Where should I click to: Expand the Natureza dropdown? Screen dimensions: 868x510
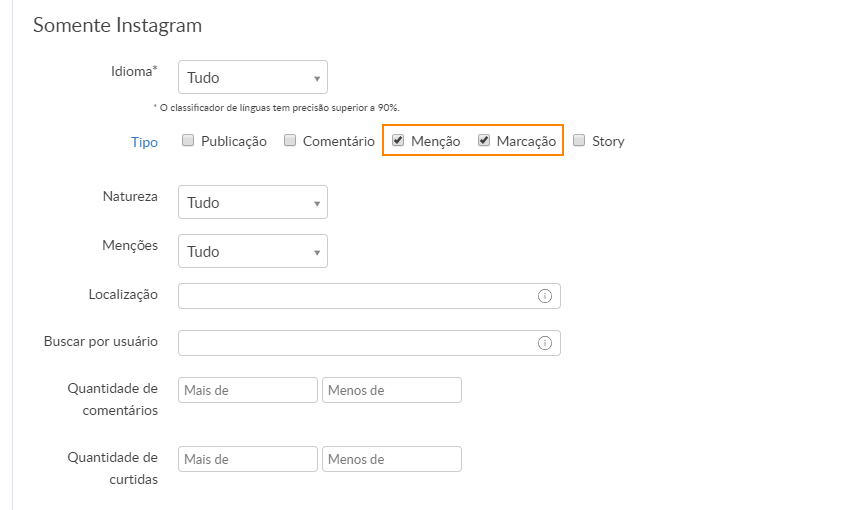[x=252, y=202]
